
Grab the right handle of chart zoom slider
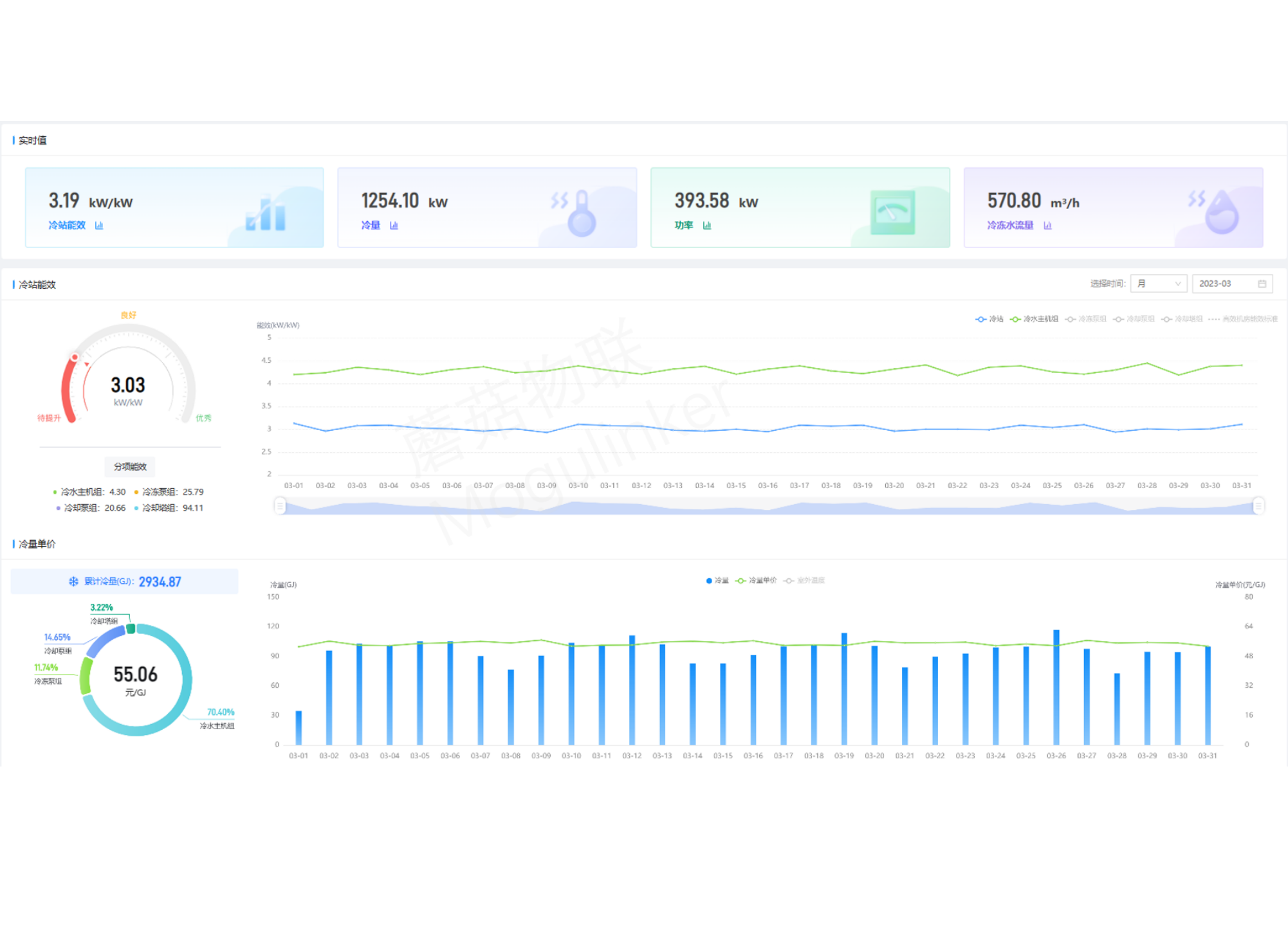[1258, 506]
